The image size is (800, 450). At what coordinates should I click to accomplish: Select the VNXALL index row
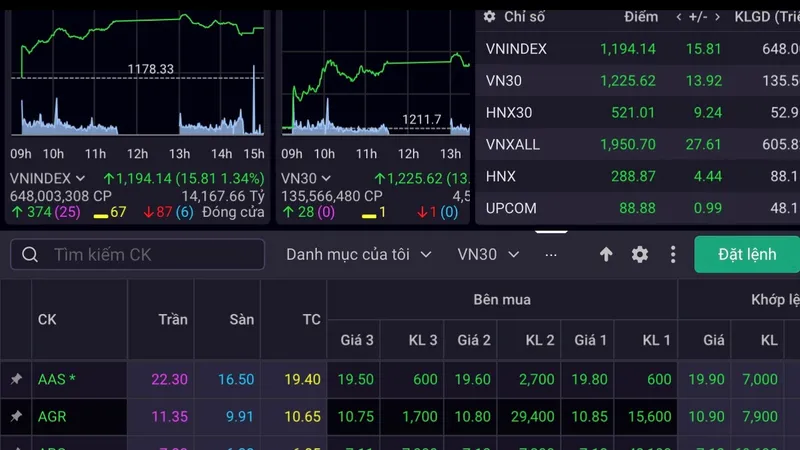638,144
